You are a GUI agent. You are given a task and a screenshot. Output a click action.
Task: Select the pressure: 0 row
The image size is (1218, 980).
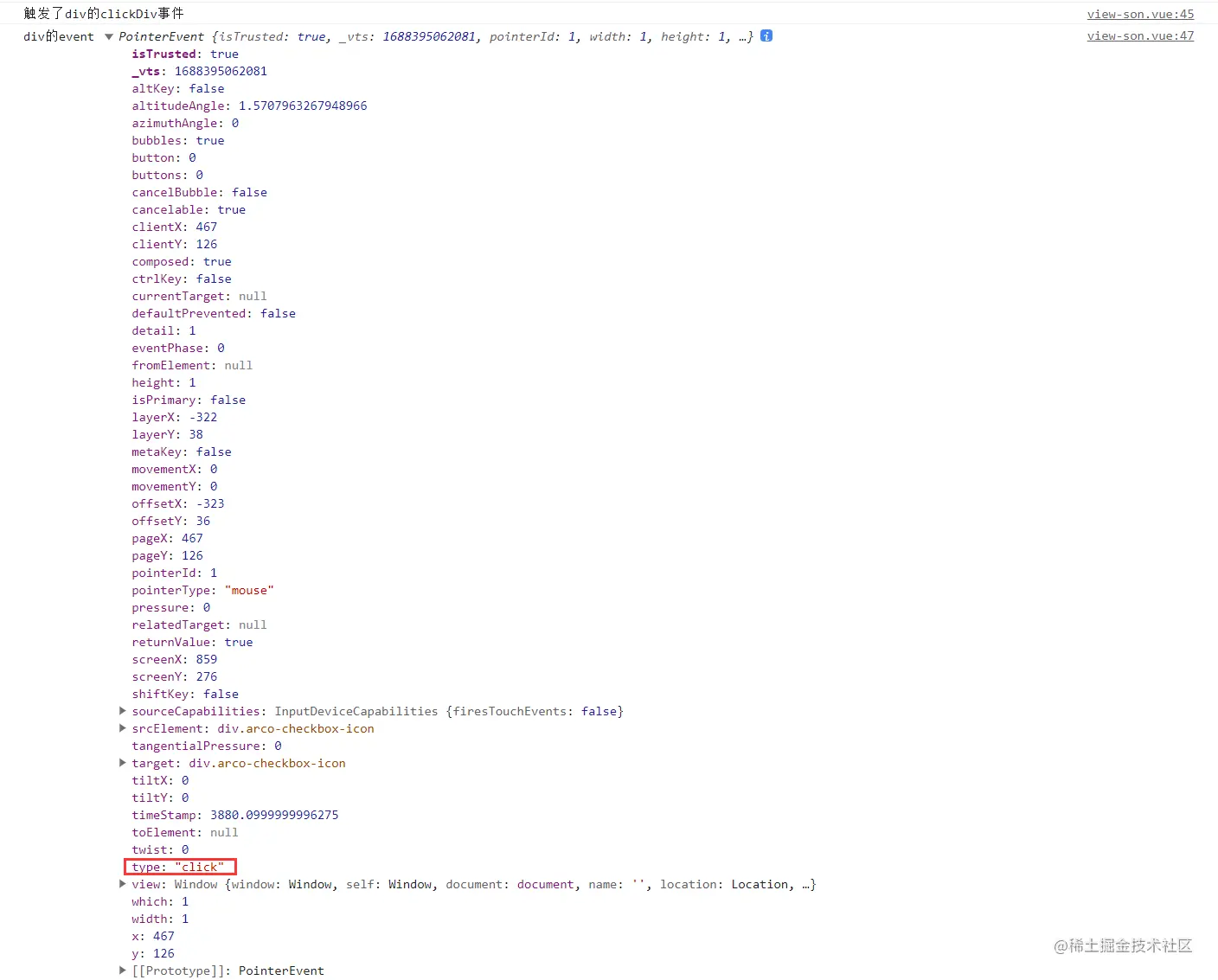(171, 607)
